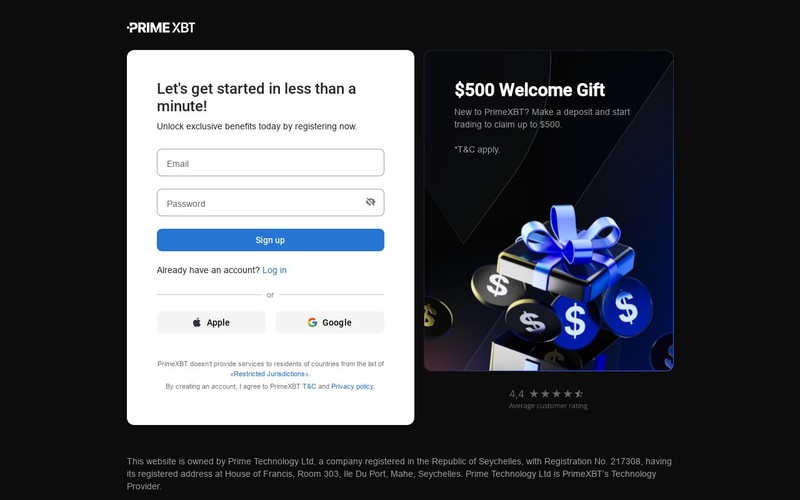This screenshot has width=800, height=500.
Task: Submit with the Sign up button
Action: (270, 240)
